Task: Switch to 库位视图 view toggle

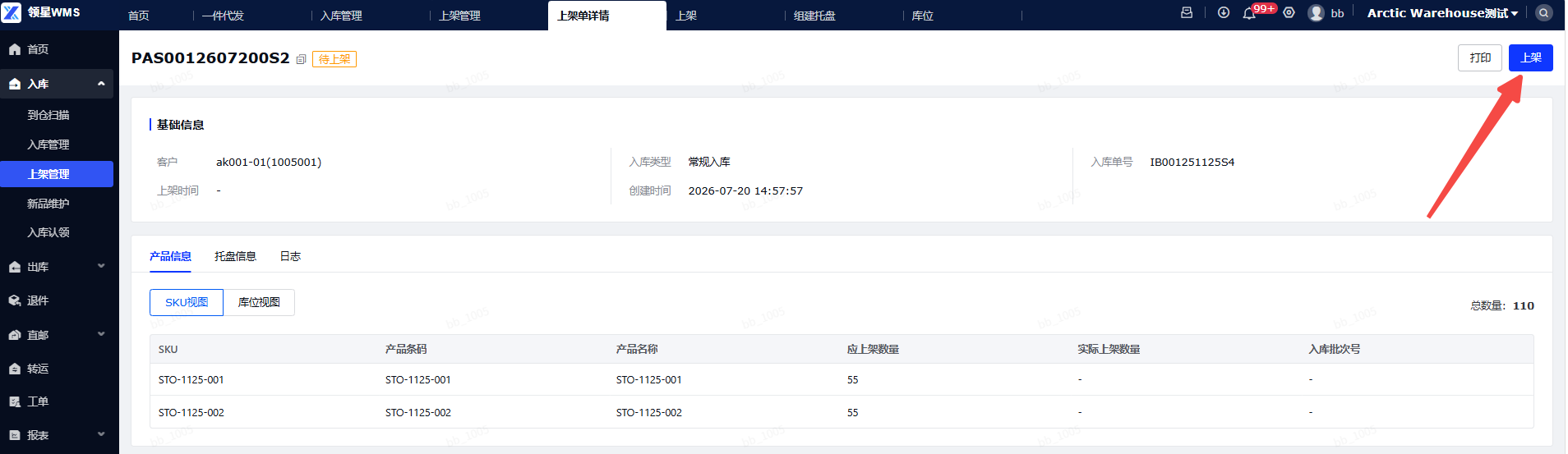Action: pyautogui.click(x=259, y=302)
